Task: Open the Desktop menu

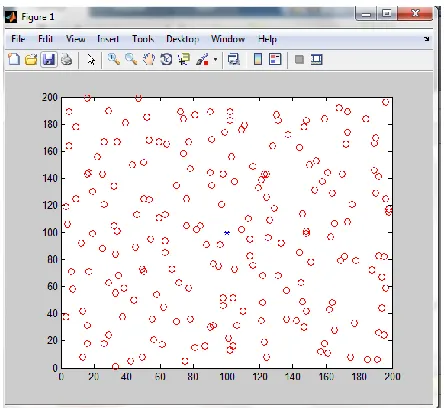Action: (183, 39)
